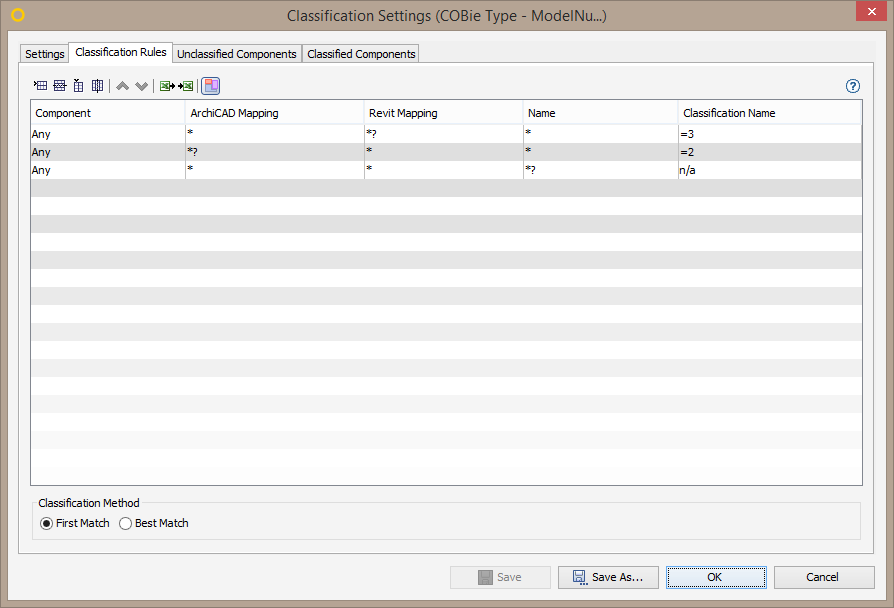Open the Unclassified Components tab
894x608 pixels.
point(236,53)
